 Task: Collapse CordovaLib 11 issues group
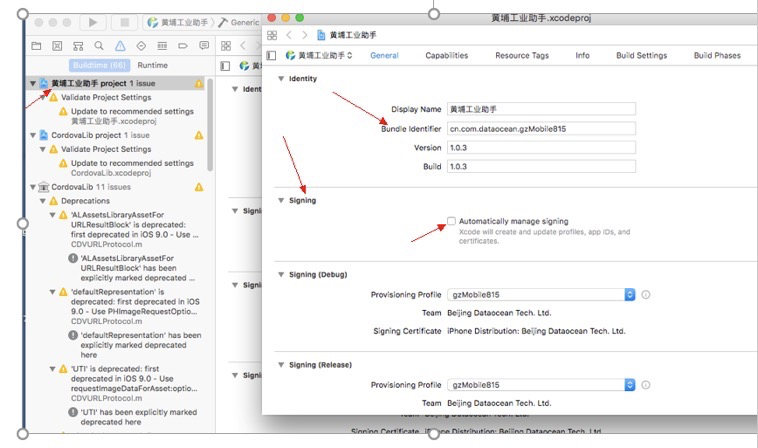[33, 187]
